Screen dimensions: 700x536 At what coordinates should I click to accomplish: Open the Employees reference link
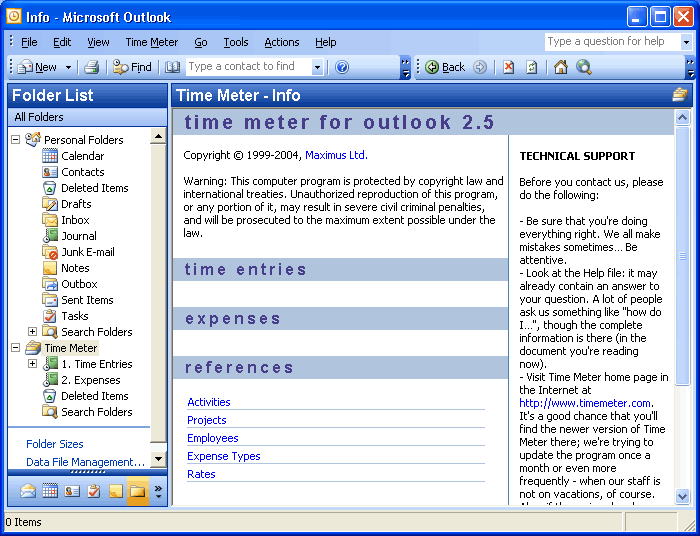pyautogui.click(x=212, y=438)
